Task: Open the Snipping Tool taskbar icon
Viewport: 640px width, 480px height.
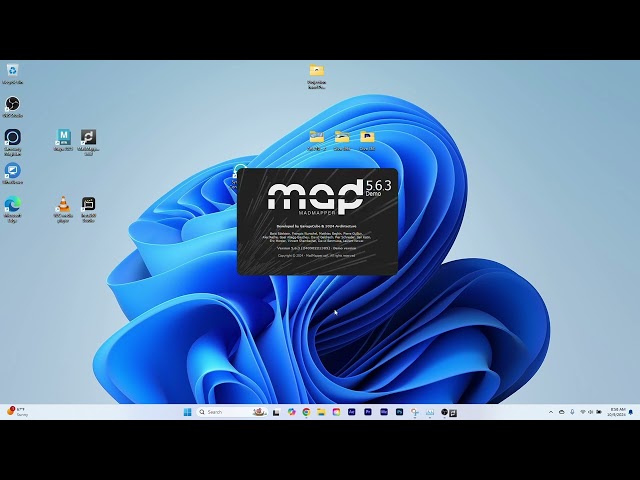Action: (x=415, y=412)
